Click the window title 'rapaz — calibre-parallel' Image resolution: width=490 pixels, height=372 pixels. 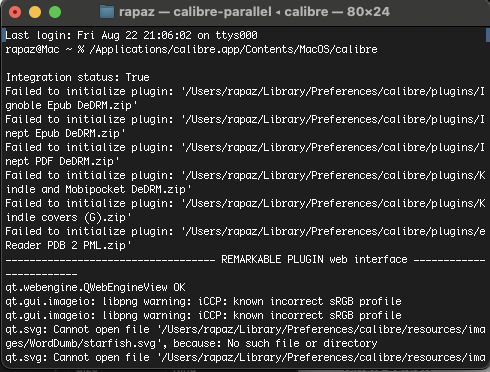click(x=195, y=12)
